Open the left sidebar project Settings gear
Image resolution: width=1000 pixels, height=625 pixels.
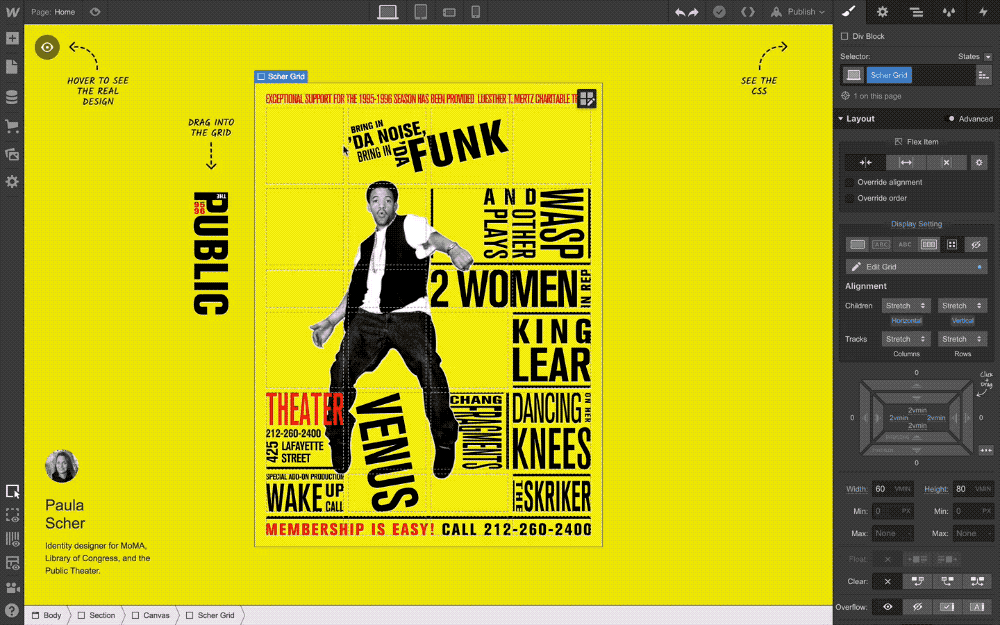pos(12,182)
